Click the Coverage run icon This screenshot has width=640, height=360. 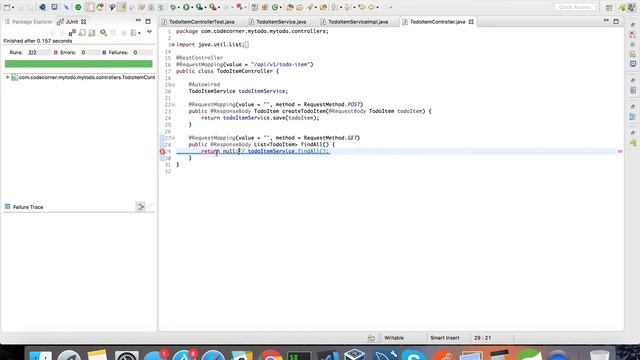click(199, 7)
